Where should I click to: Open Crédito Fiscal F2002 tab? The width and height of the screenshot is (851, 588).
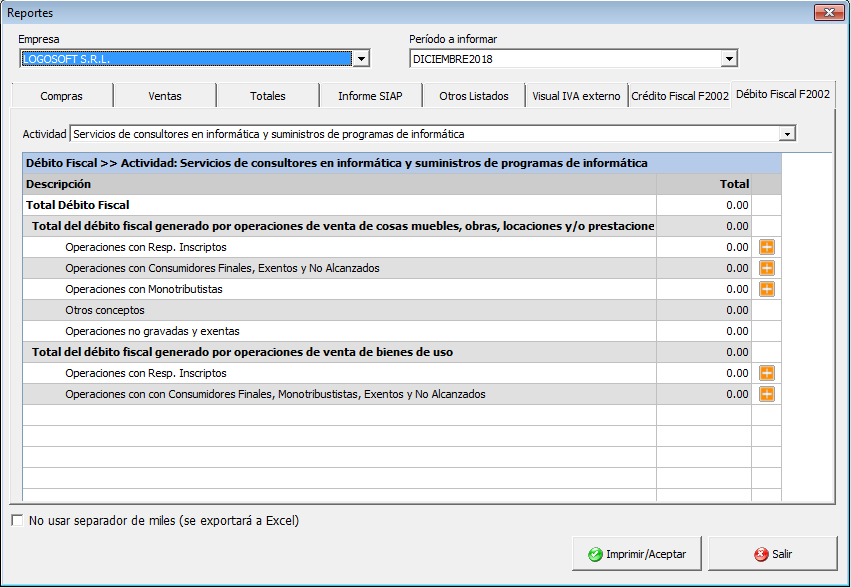679,96
